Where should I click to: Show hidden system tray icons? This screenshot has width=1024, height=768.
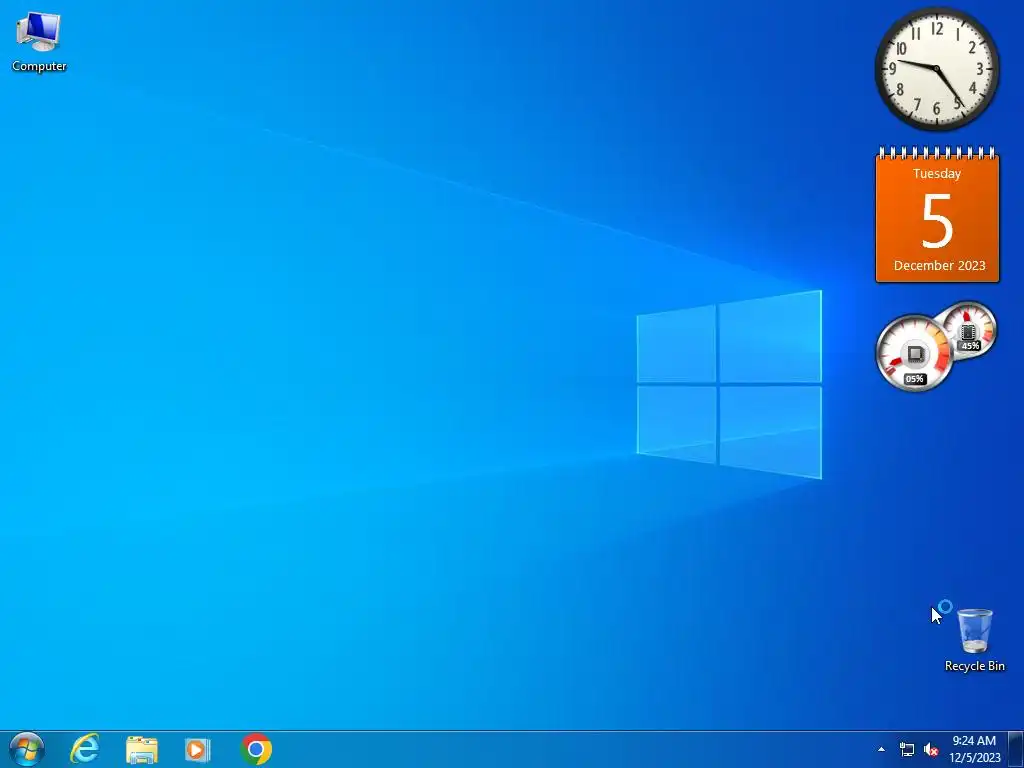[881, 749]
